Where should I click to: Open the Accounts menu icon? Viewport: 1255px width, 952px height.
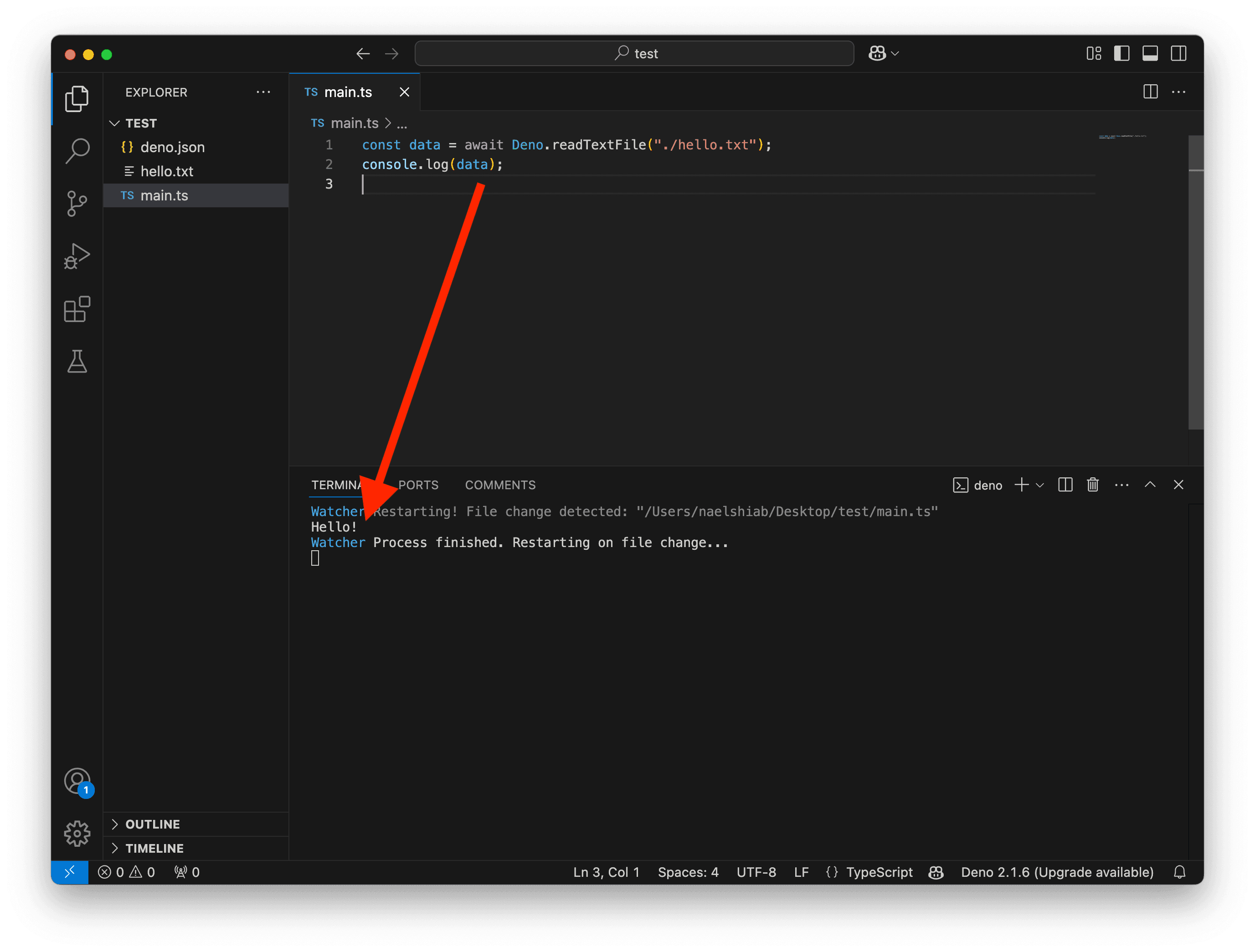click(77, 782)
